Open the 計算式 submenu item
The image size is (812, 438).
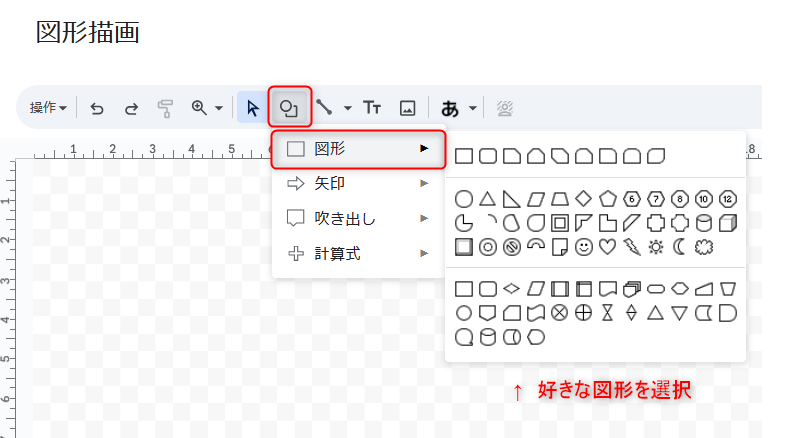(358, 254)
